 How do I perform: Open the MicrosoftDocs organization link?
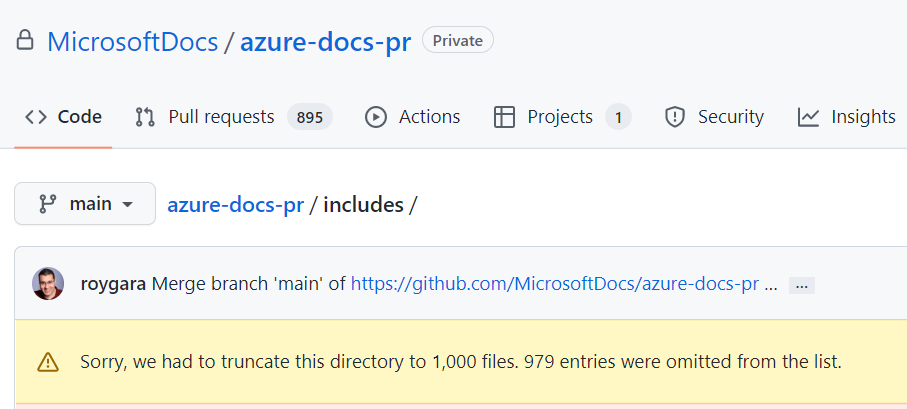pyautogui.click(x=132, y=42)
